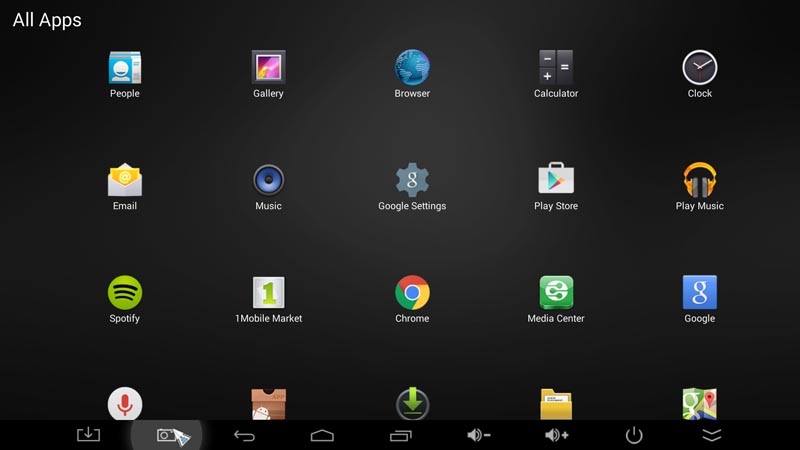This screenshot has height=450, width=800.
Task: Launch the Maps app with red pin
Action: pyautogui.click(x=699, y=404)
